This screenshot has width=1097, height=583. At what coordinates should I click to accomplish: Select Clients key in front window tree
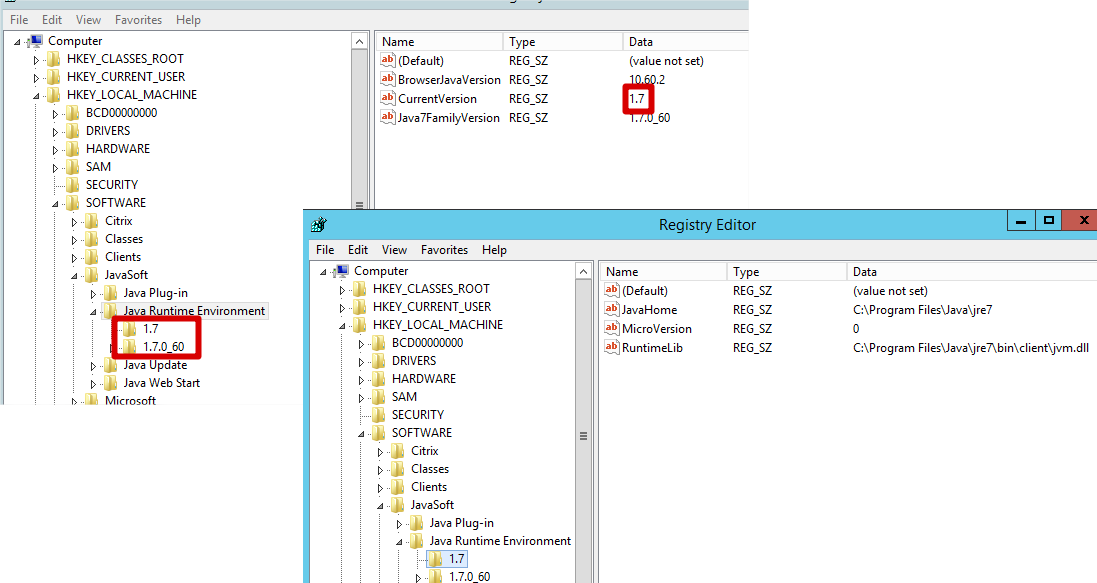429,487
